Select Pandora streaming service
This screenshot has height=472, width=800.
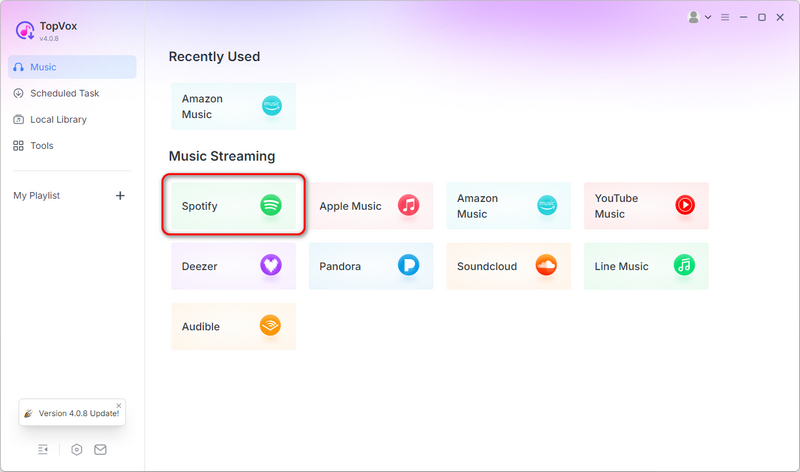(371, 266)
